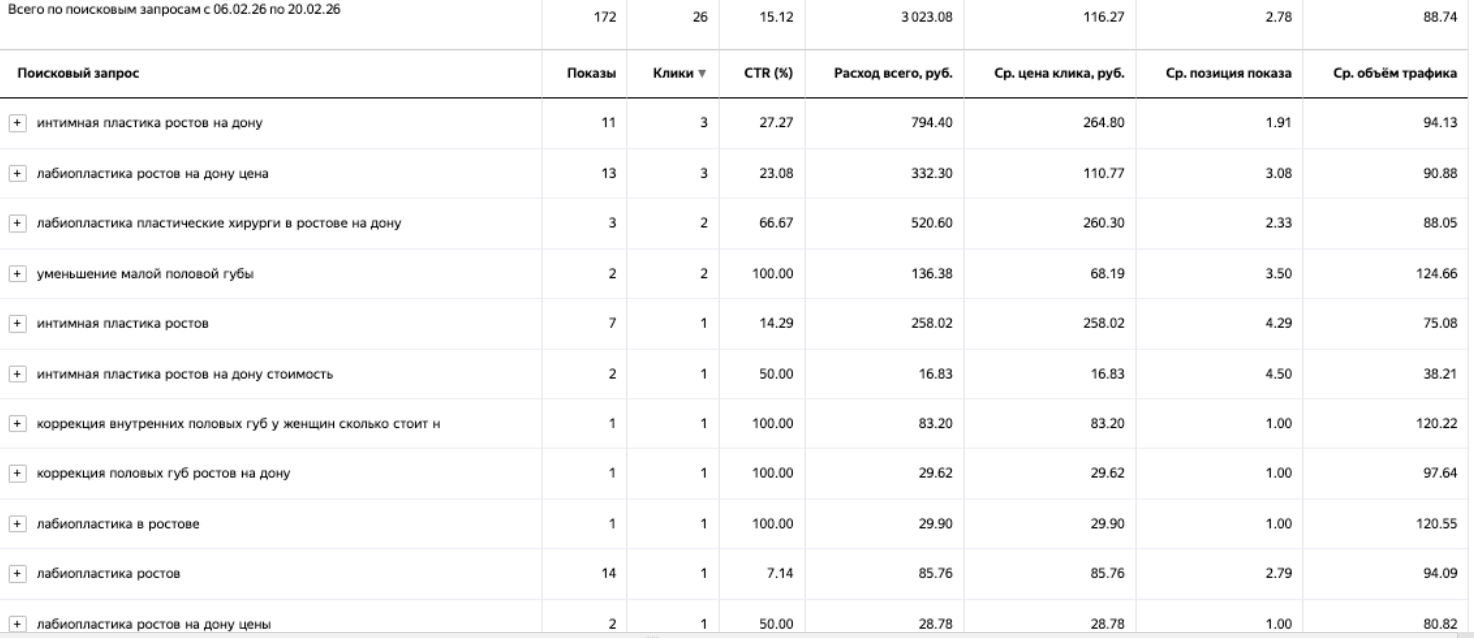Expand 'лабиопластика пластические хирурги в ростове на дону' row
This screenshot has height=638, width=1474.
coord(16,223)
